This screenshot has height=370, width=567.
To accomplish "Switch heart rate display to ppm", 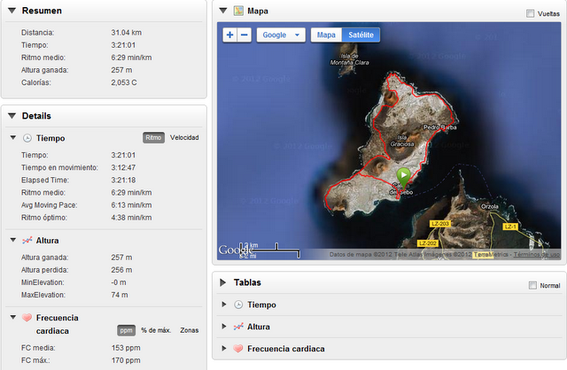I will (x=126, y=331).
